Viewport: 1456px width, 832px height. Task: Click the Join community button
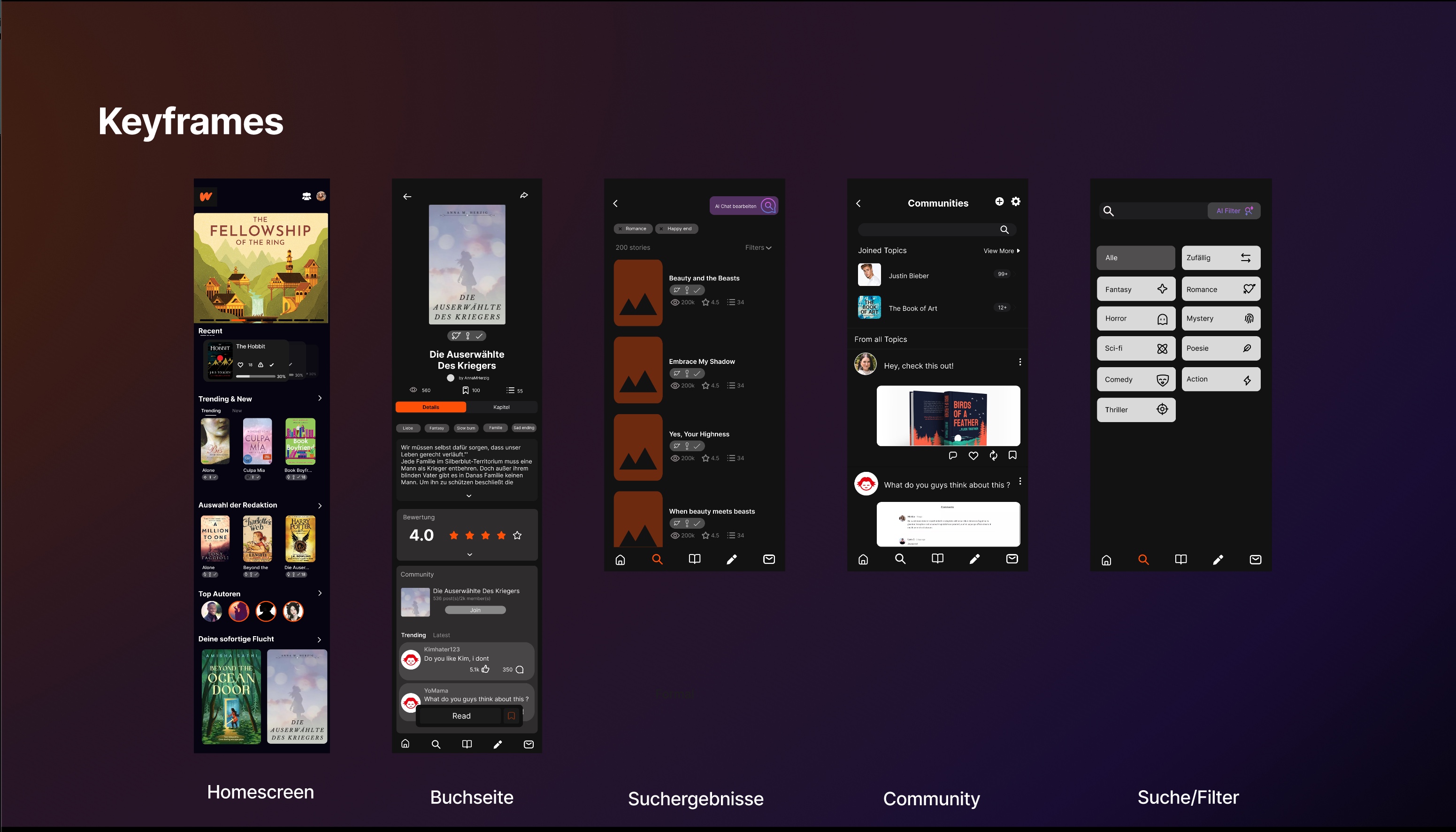[x=475, y=610]
